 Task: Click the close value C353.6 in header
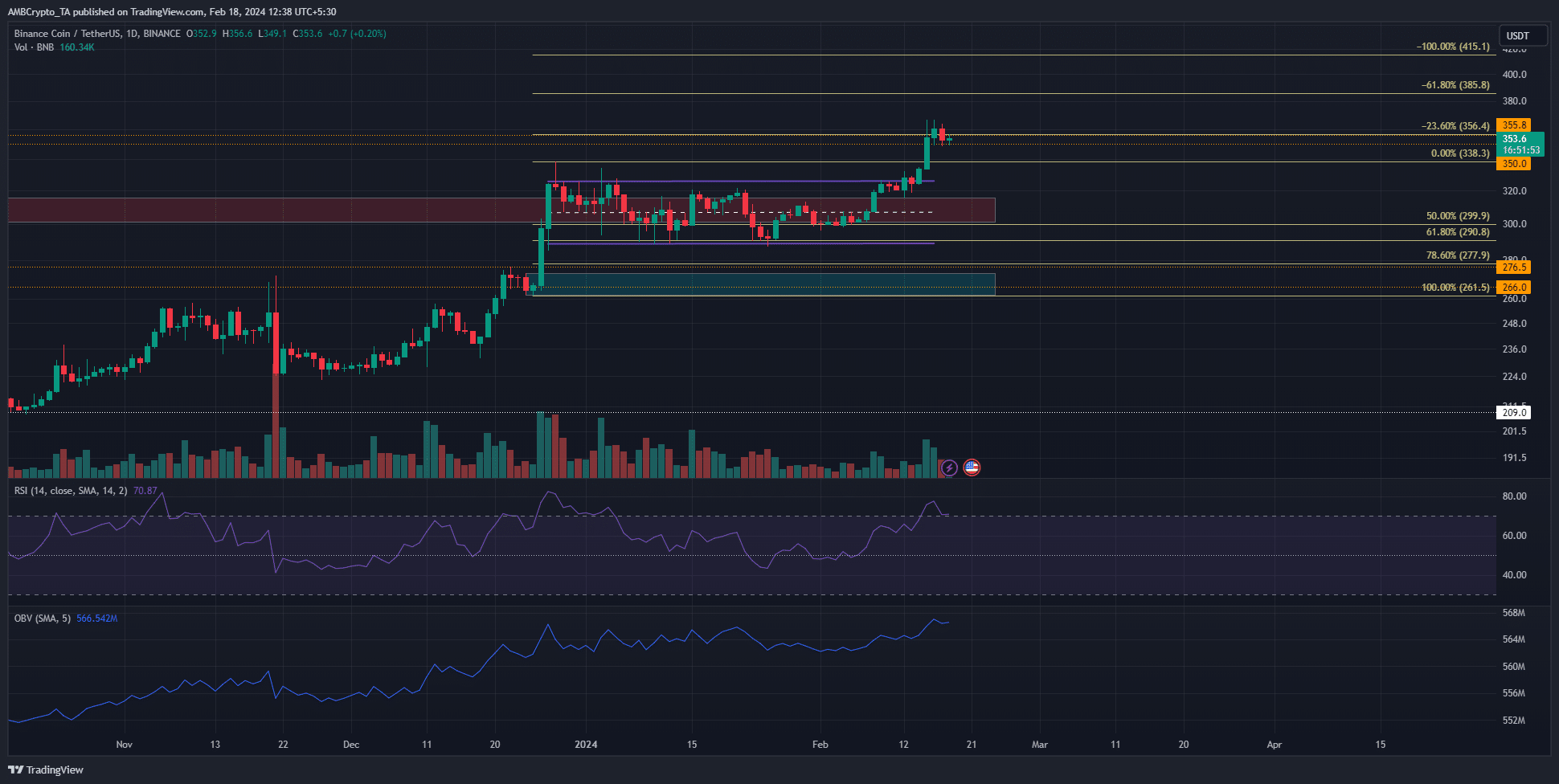(x=308, y=34)
